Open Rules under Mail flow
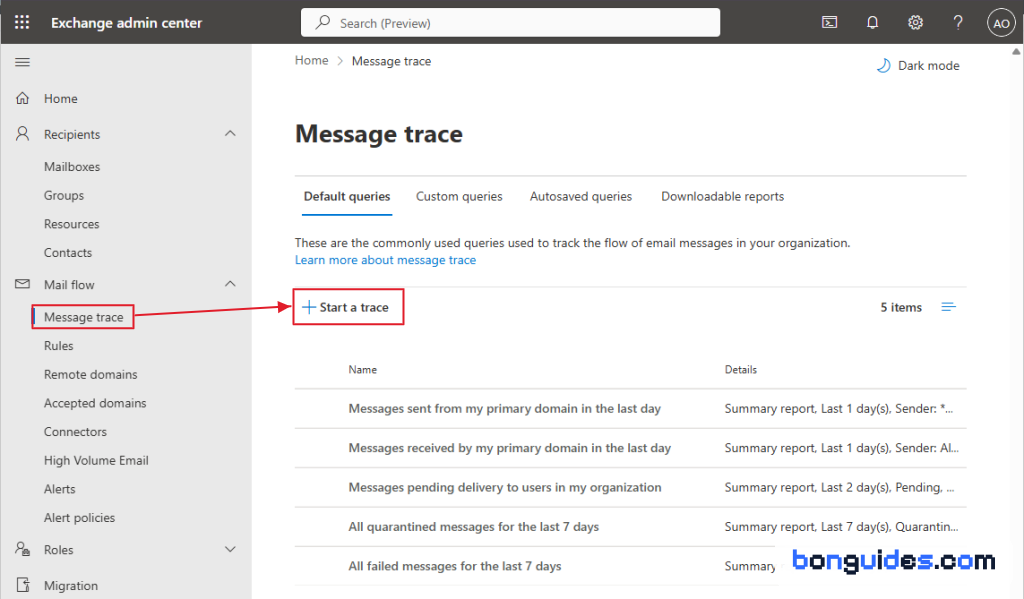 pos(59,346)
